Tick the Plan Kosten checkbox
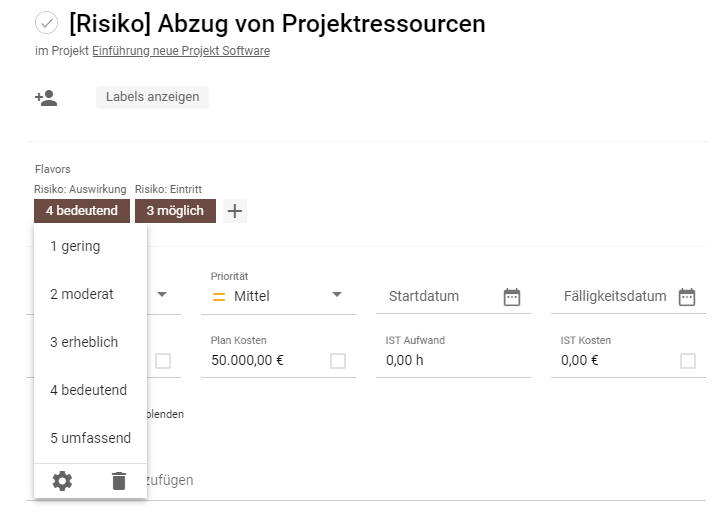The width and height of the screenshot is (725, 518). (338, 361)
